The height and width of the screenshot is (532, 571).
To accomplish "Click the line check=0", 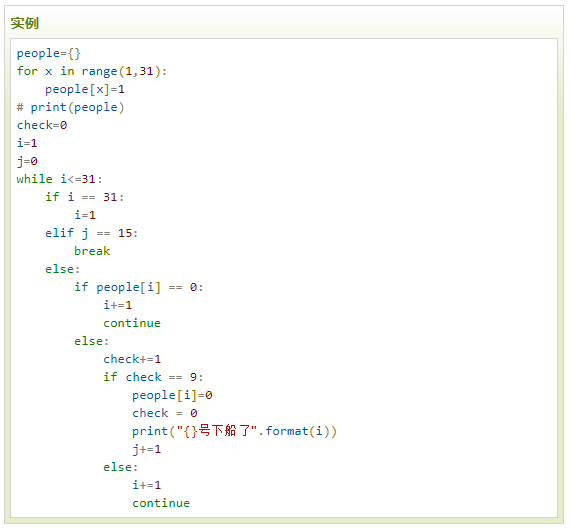I will pyautogui.click(x=42, y=125).
